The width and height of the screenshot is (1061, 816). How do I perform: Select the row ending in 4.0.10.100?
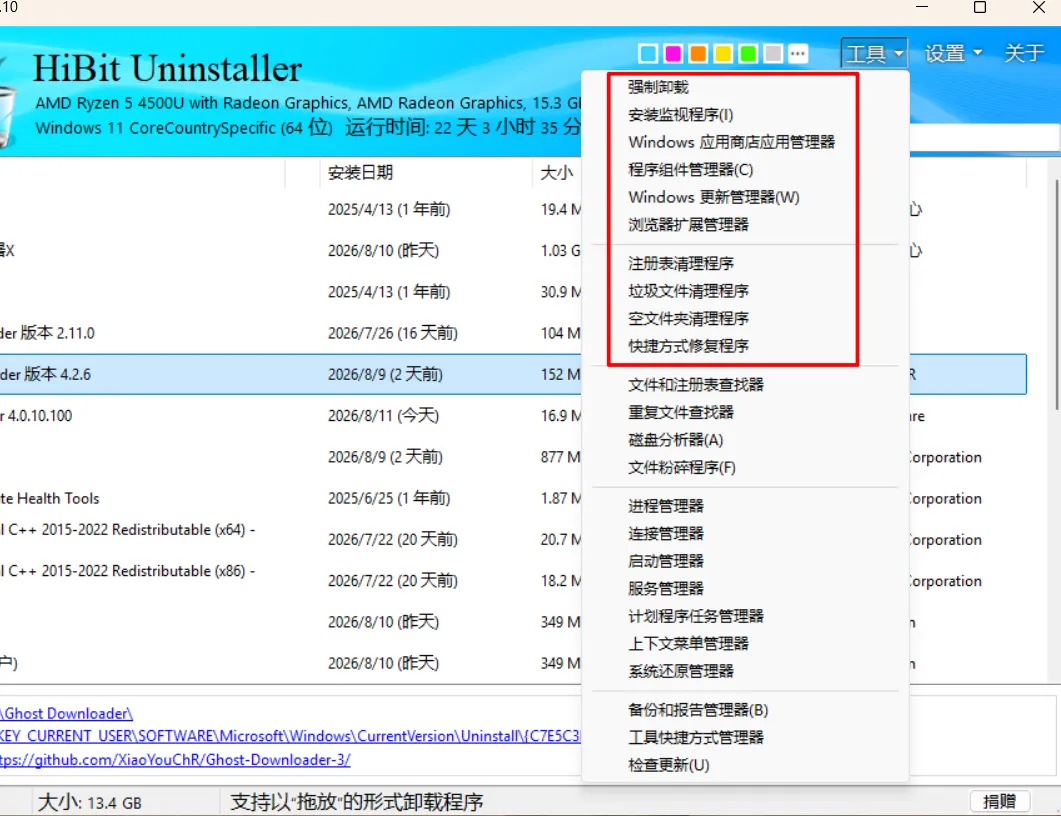291,415
